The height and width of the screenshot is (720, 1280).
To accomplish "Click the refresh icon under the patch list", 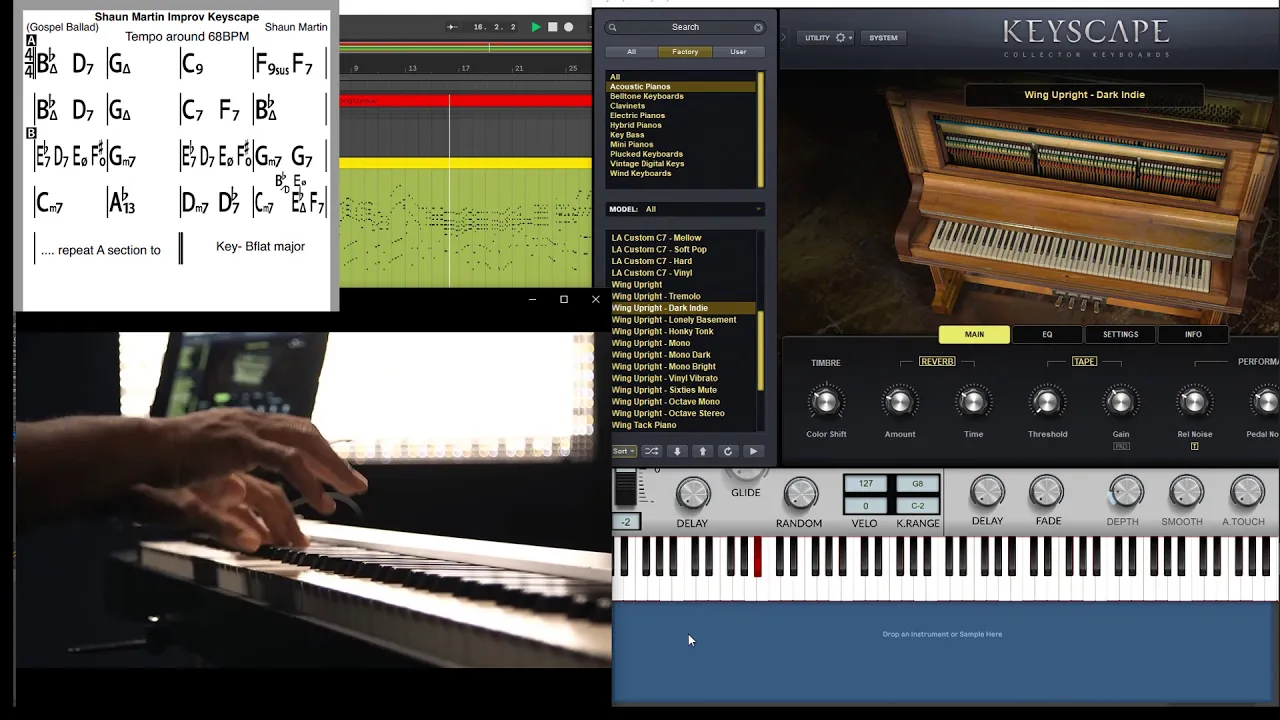I will 728,451.
